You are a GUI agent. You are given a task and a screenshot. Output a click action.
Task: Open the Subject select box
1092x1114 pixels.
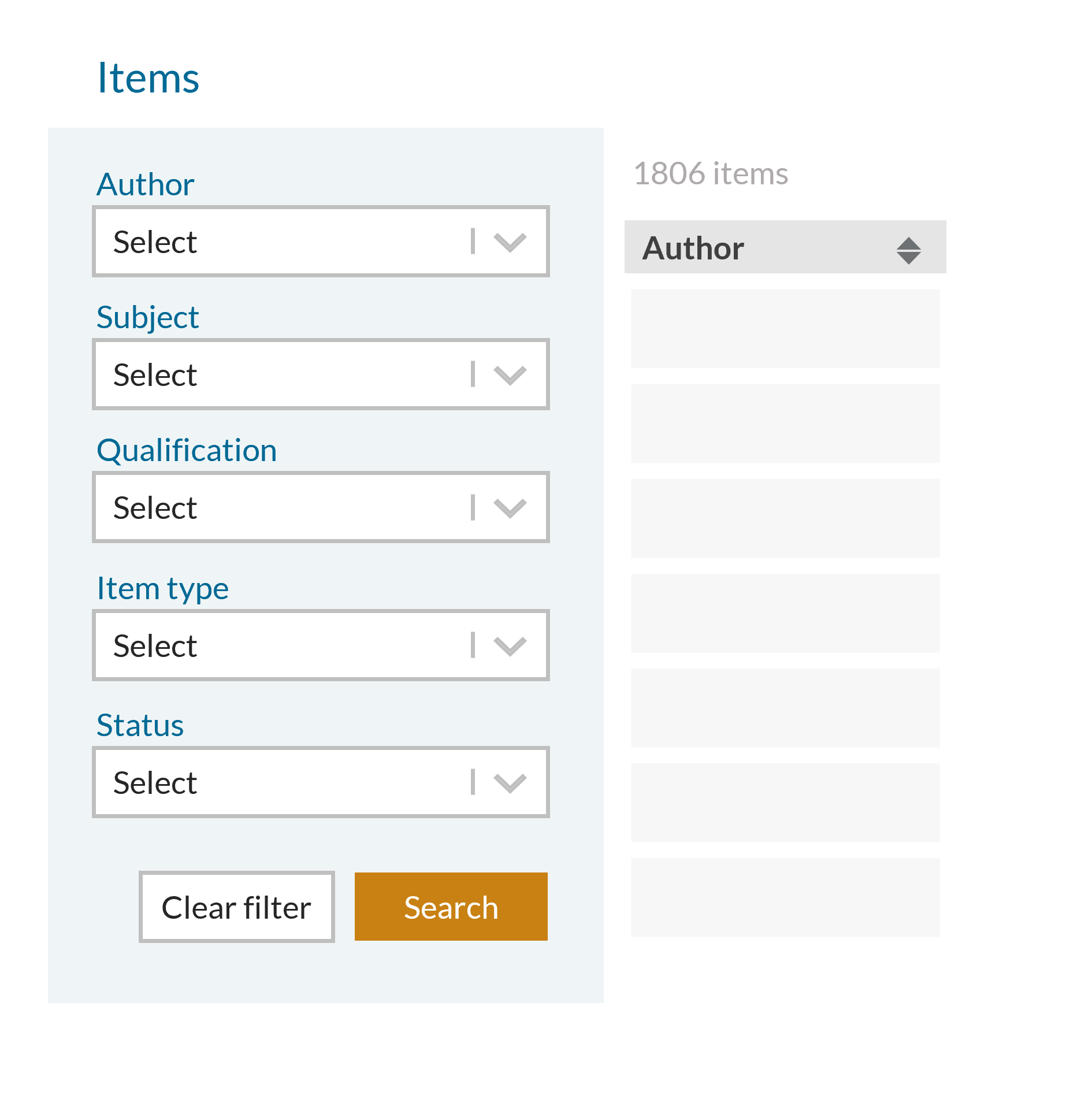coord(321,374)
